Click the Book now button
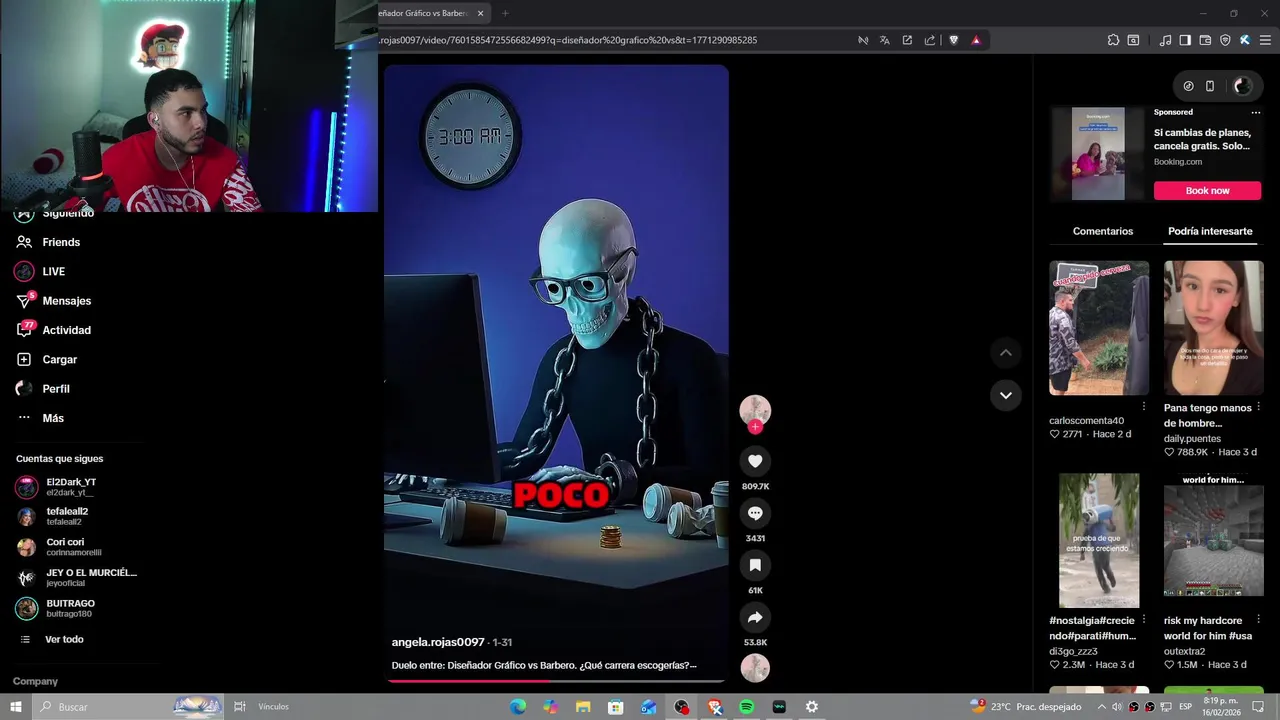1280x720 pixels. 1207,190
